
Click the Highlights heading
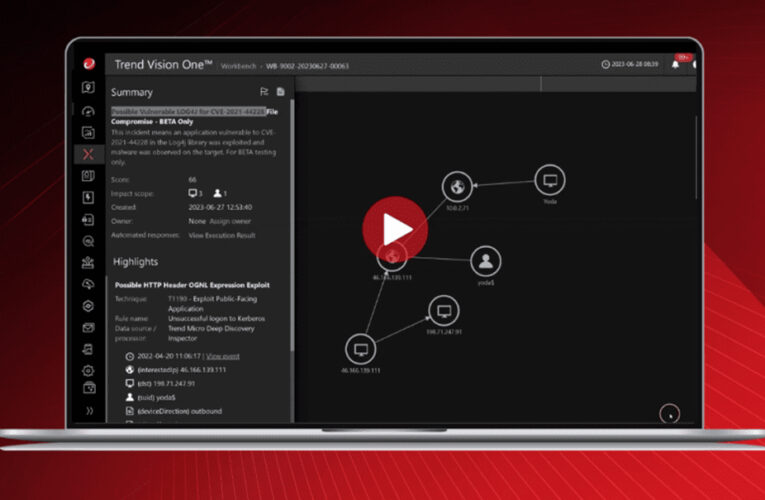136,262
